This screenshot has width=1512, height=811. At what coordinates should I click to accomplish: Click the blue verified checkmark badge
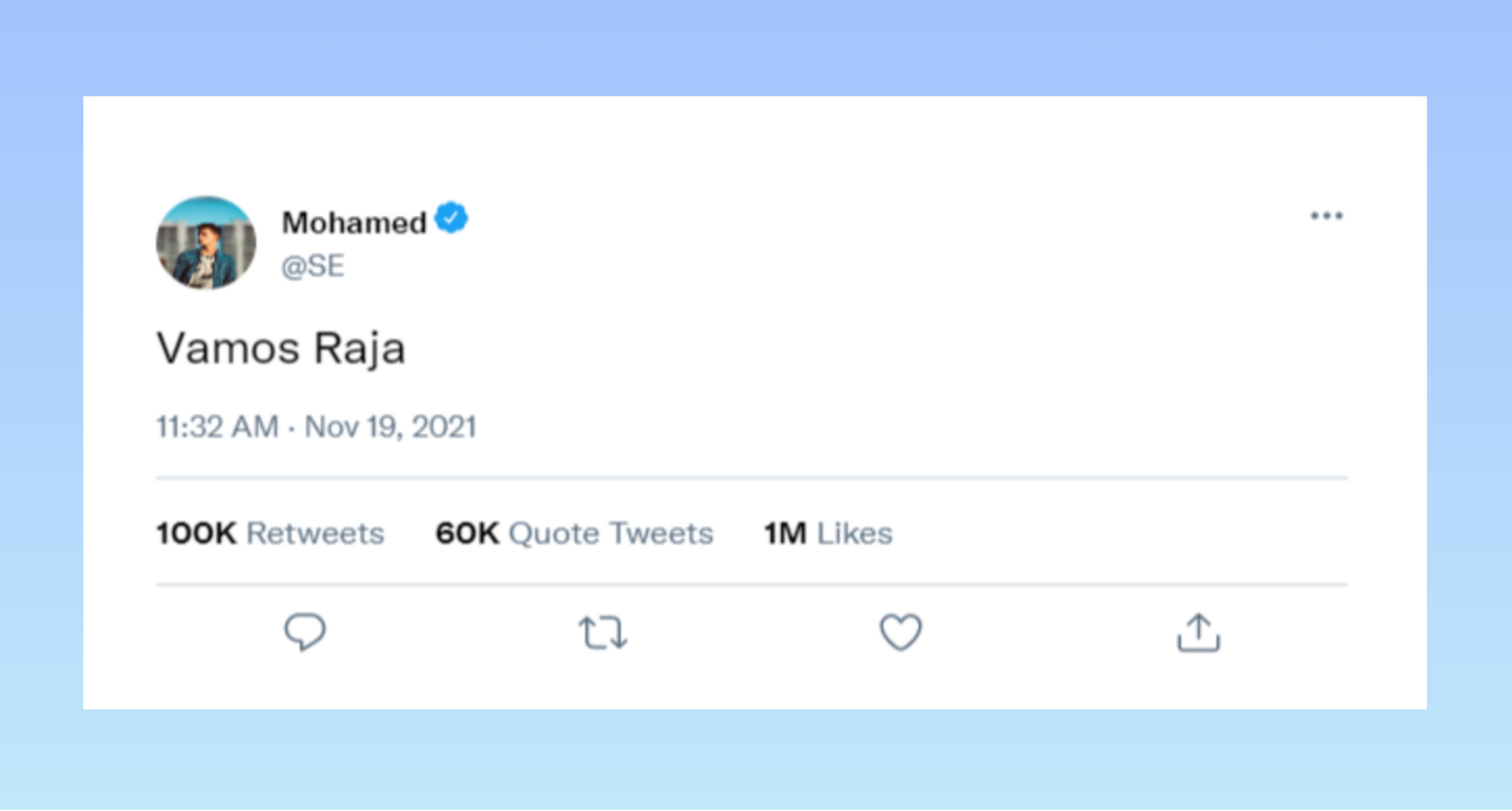451,217
